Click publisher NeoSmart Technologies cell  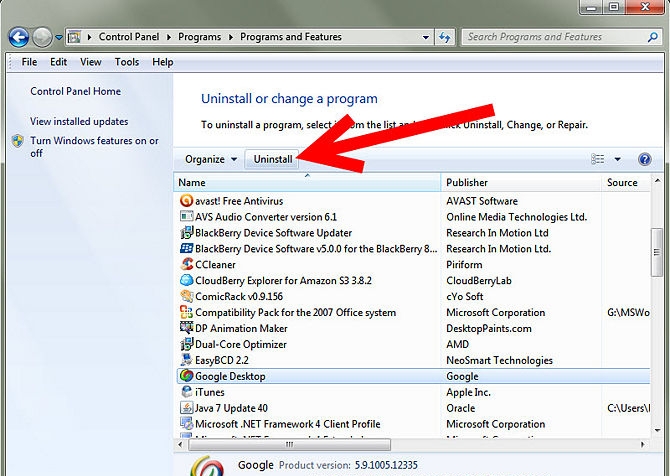coord(499,360)
